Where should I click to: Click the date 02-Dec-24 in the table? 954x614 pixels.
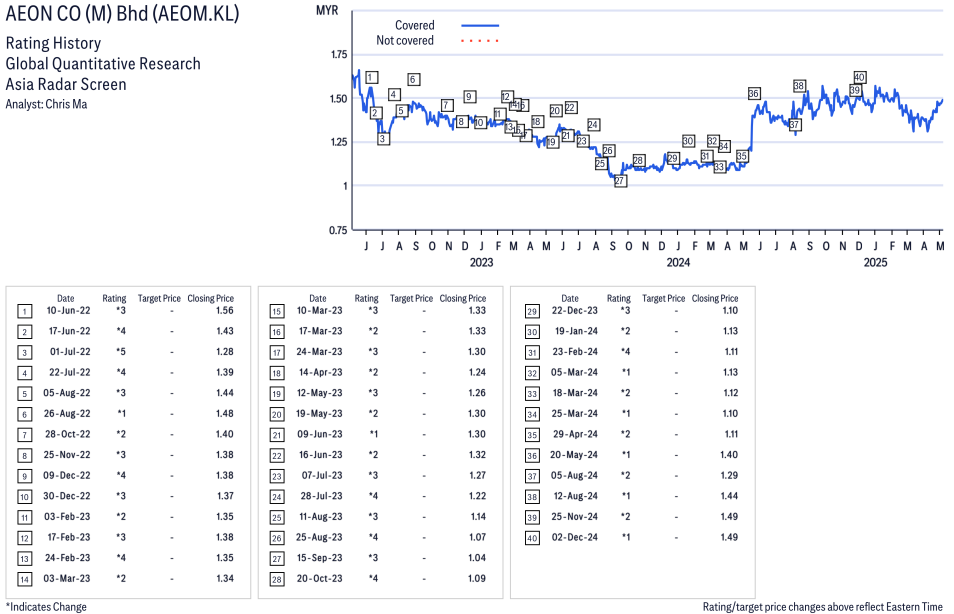point(575,537)
